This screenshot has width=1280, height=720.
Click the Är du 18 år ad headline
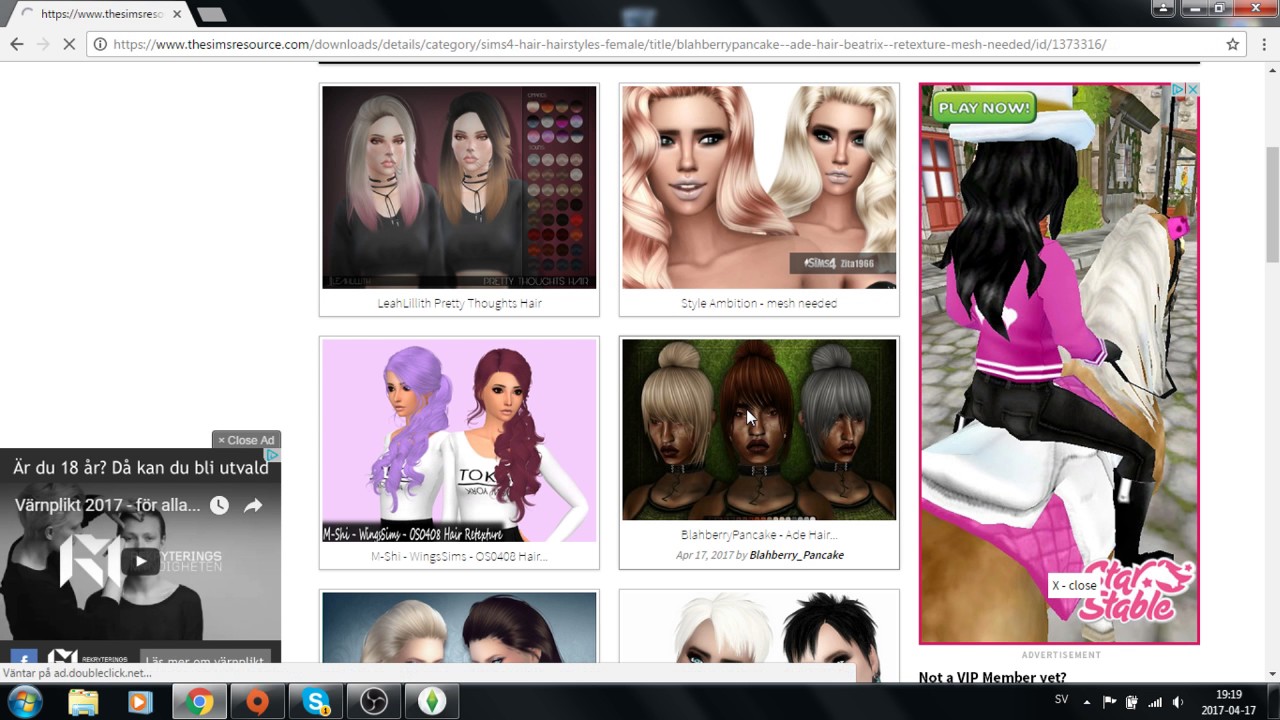(140, 467)
